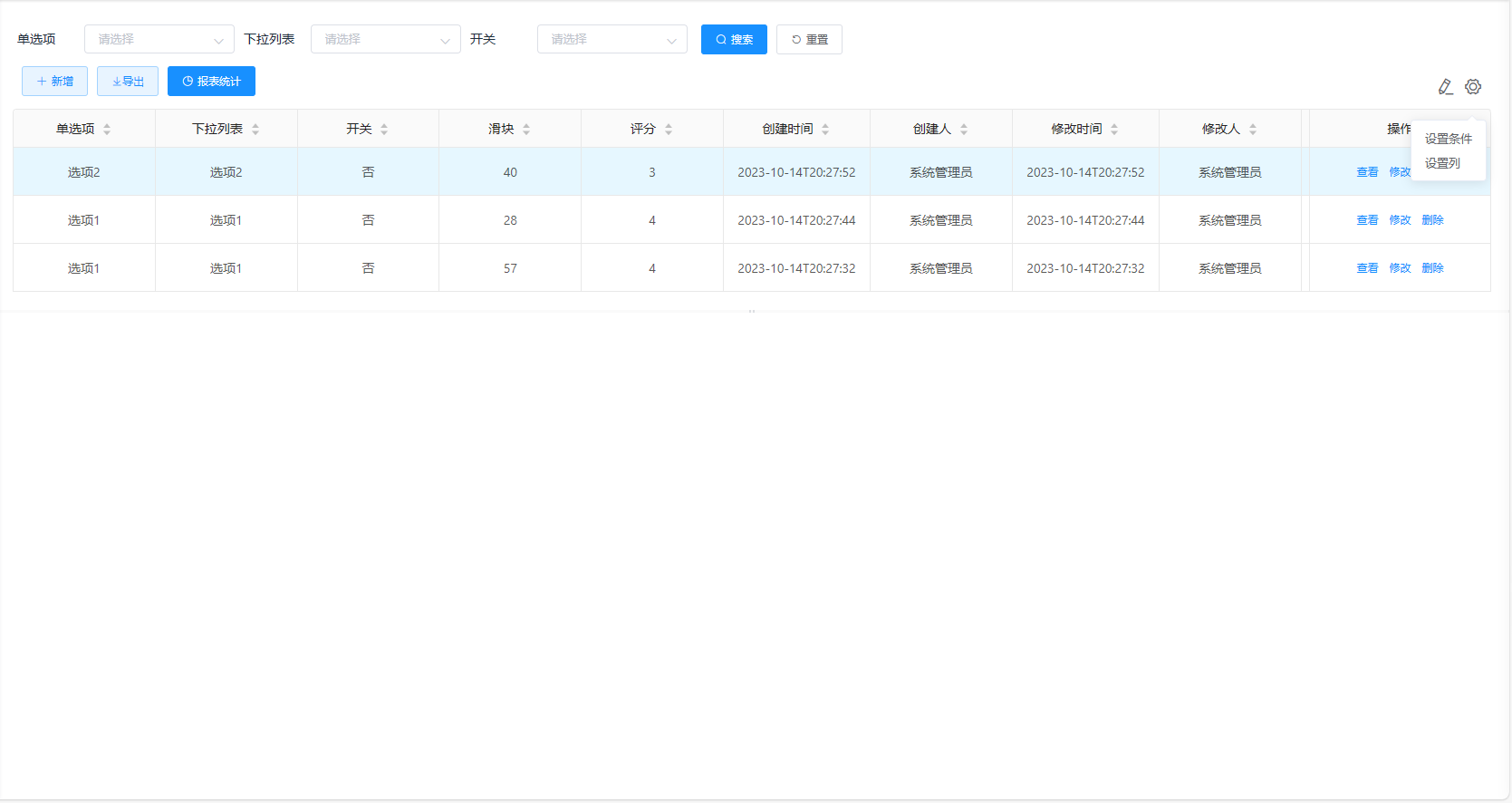The height and width of the screenshot is (803, 1512).
Task: Open the gear settings icon
Action: coord(1473,87)
